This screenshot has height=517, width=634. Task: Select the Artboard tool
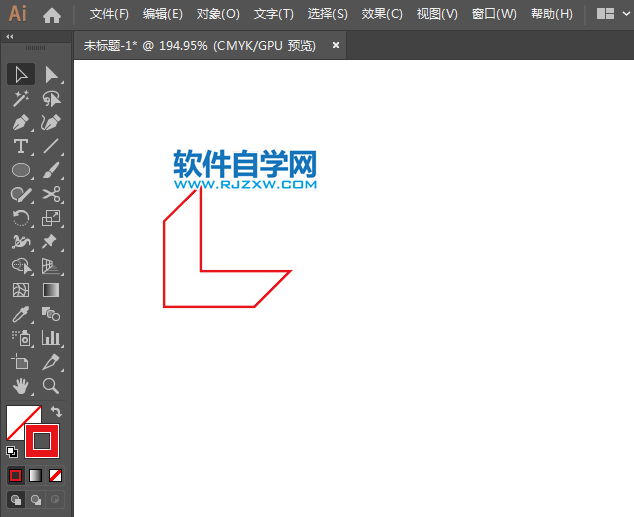[x=21, y=362]
